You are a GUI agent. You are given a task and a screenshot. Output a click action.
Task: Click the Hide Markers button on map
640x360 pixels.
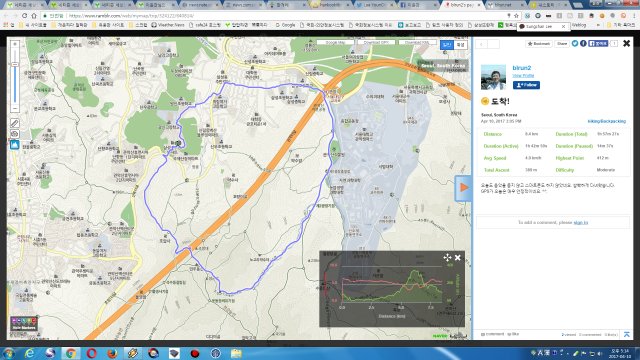pyautogui.click(x=24, y=323)
